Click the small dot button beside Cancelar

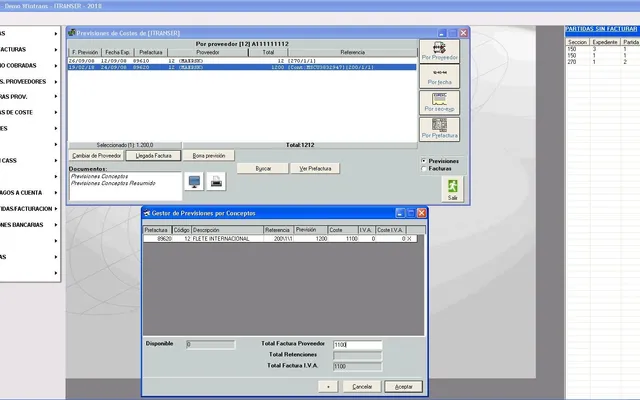pos(328,387)
